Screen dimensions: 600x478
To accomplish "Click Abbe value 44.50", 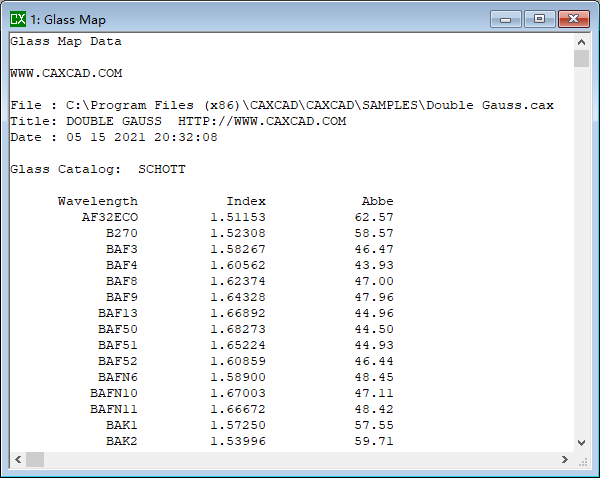I will point(374,330).
